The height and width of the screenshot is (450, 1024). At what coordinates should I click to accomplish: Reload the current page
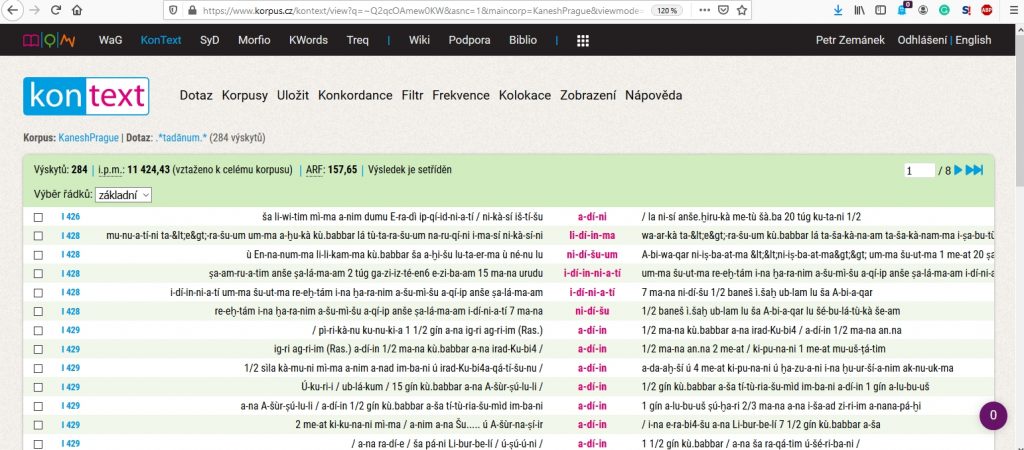[56, 10]
